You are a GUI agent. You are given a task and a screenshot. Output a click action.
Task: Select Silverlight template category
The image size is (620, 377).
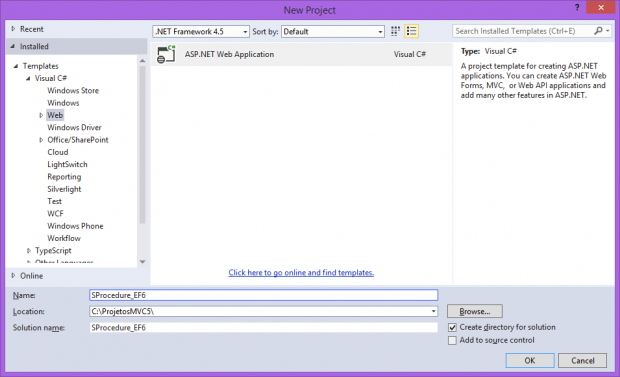point(64,189)
